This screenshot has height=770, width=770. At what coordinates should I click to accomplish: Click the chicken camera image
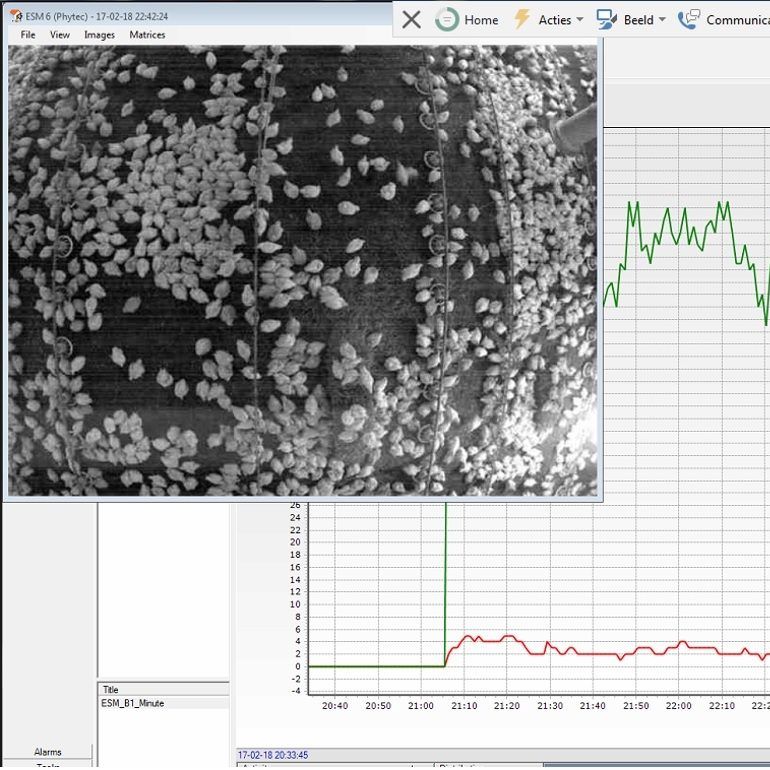tap(302, 271)
